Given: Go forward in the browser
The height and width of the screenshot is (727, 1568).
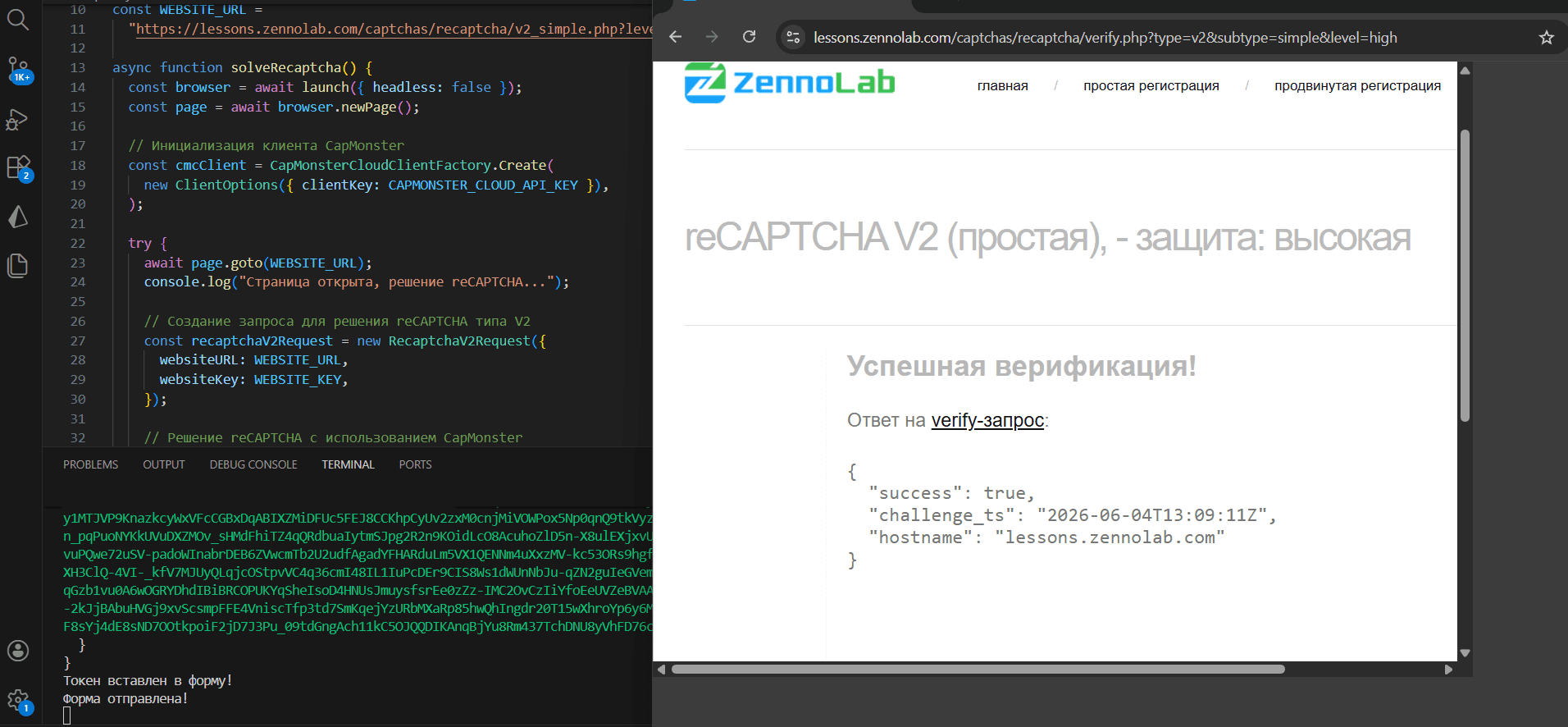Looking at the screenshot, I should pos(712,37).
